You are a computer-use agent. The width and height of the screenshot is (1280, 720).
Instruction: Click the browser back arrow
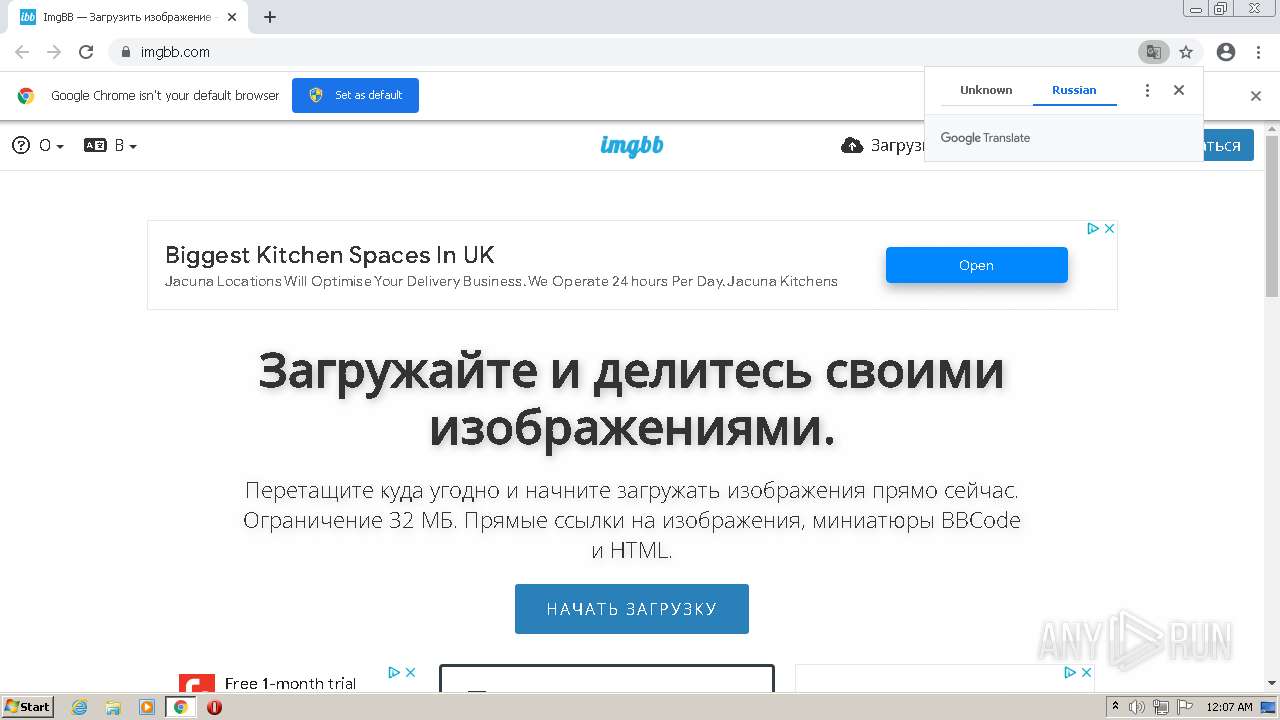(22, 52)
